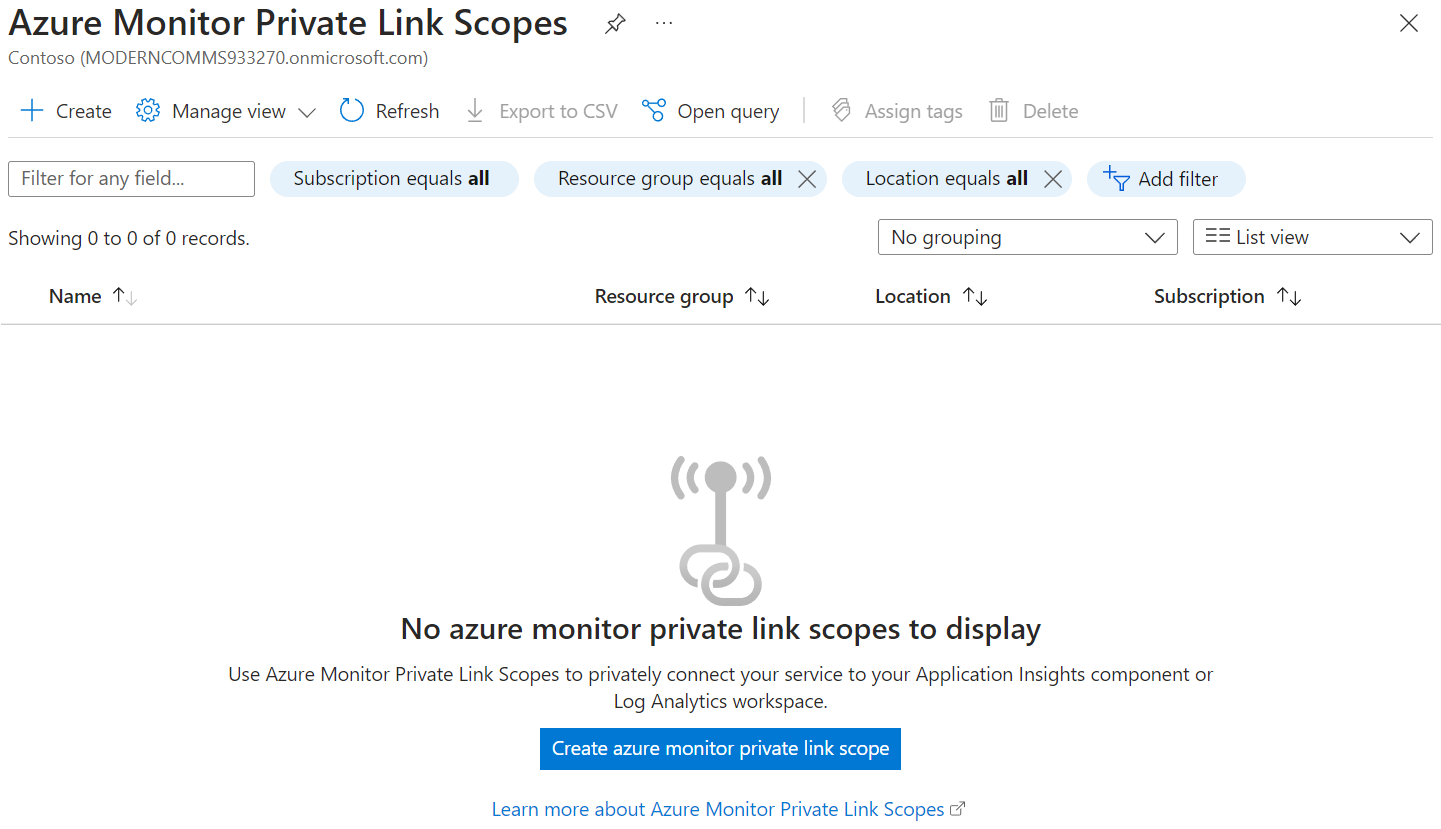Open the Location equals all filter
The image size is (1441, 829).
tap(946, 179)
